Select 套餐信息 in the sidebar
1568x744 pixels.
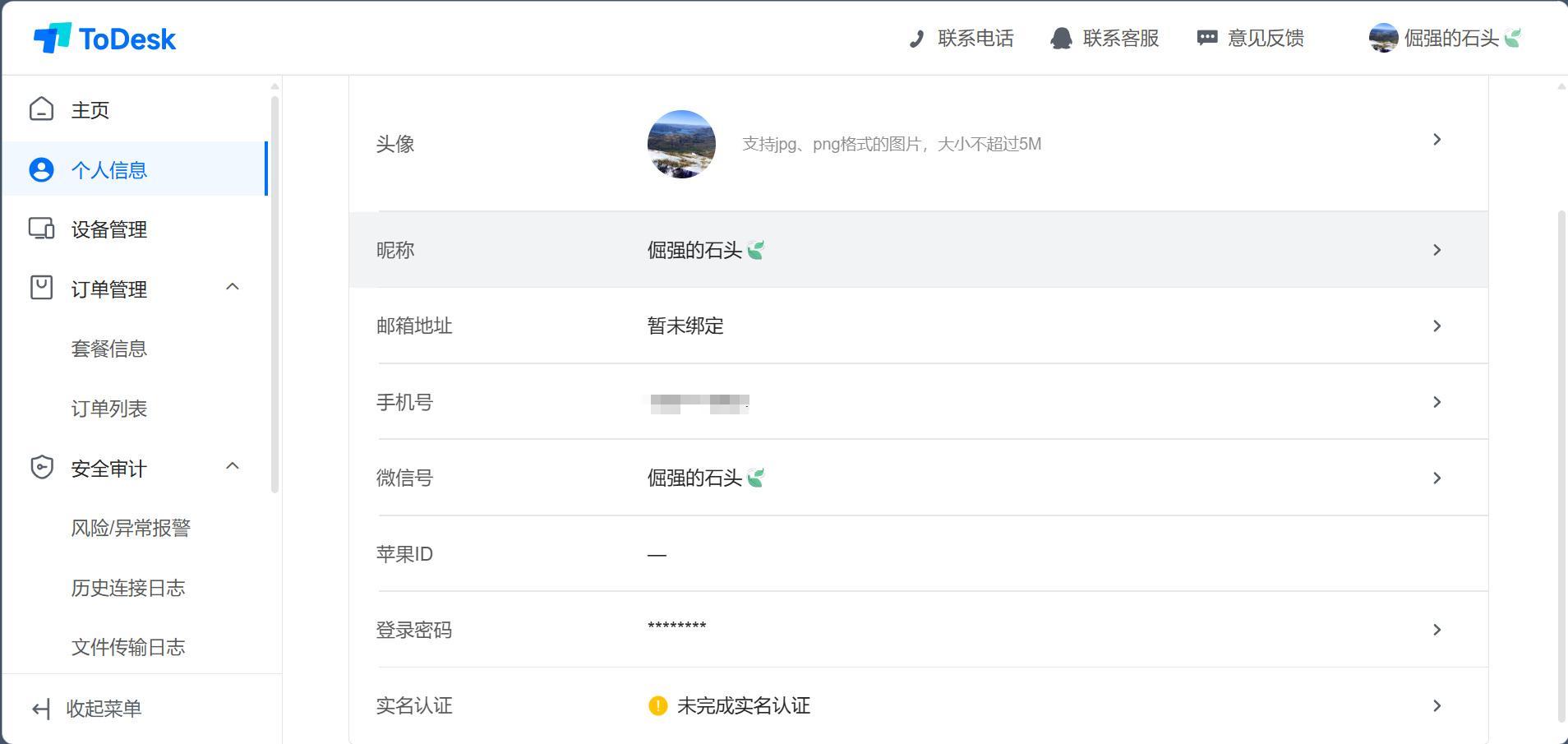point(109,349)
